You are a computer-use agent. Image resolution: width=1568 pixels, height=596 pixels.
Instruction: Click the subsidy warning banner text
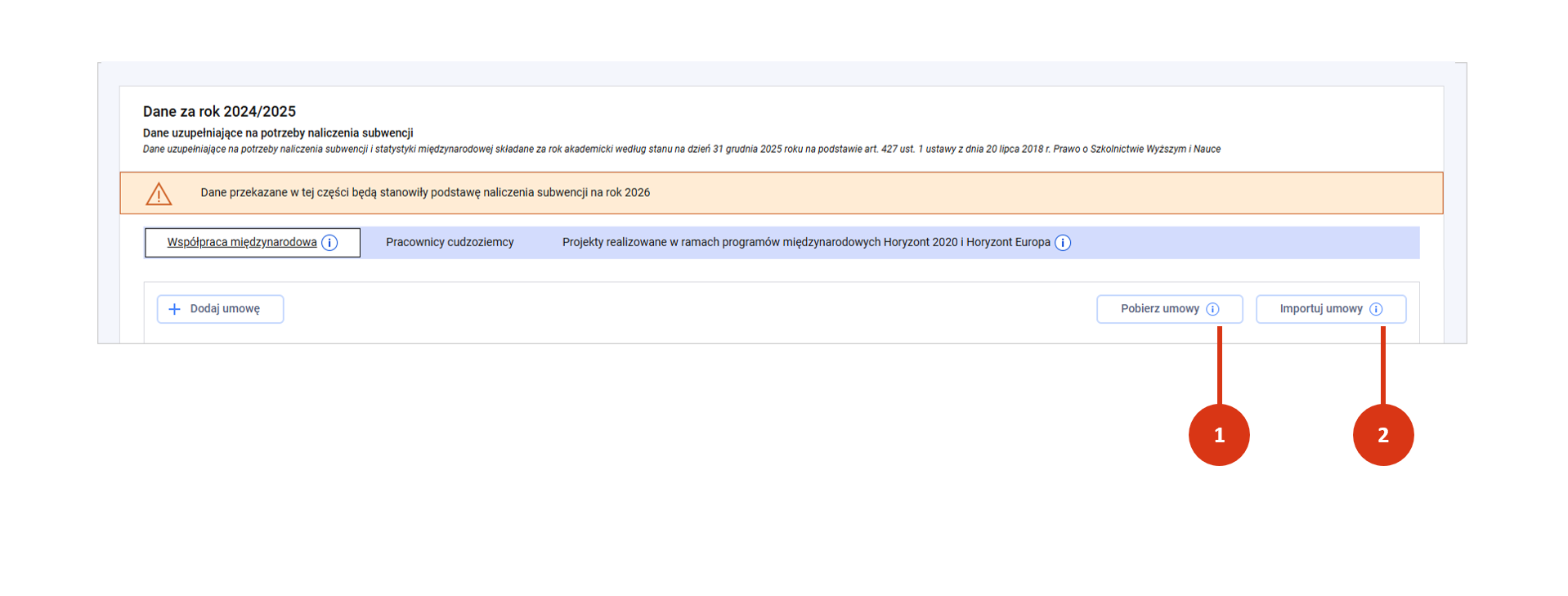[425, 193]
